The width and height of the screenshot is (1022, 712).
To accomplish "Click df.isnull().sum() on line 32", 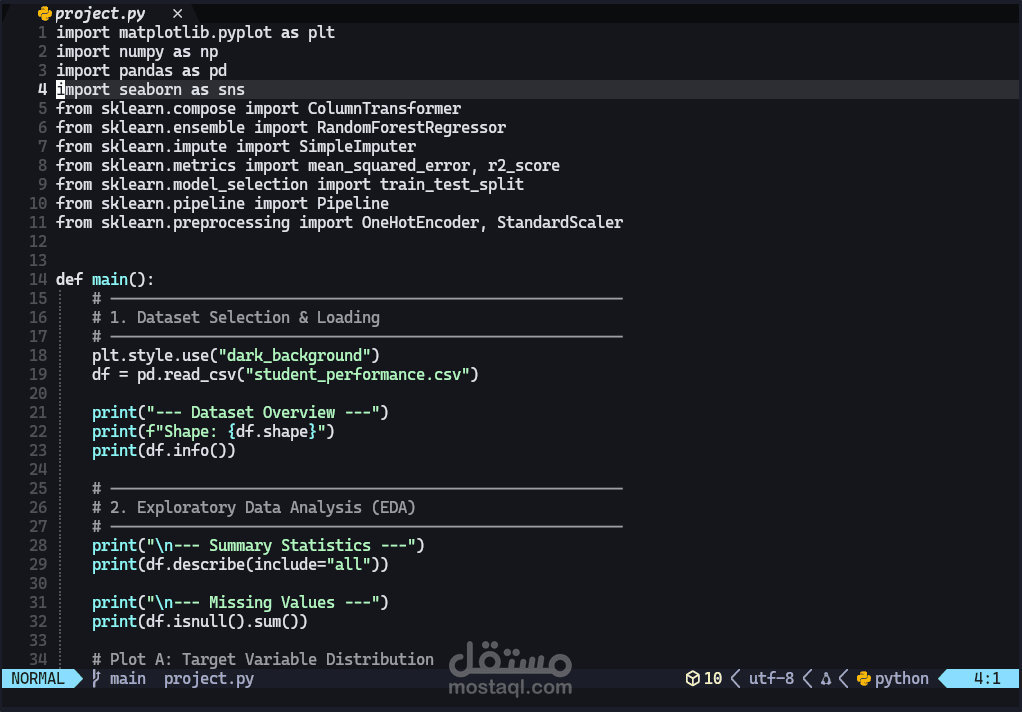I will click(222, 621).
